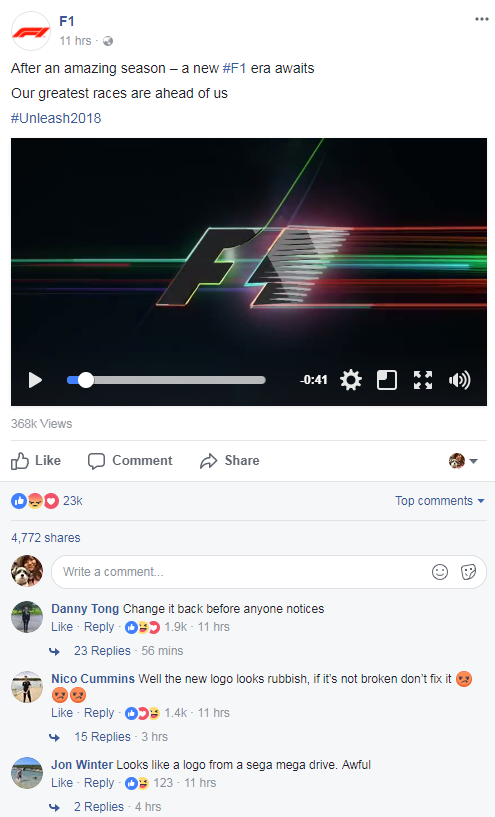Mute the video volume
The image size is (495, 817).
coord(459,380)
